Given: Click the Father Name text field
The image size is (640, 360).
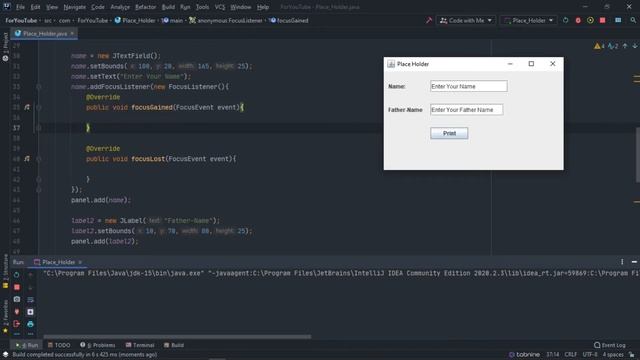Looking at the screenshot, I should click(x=467, y=110).
